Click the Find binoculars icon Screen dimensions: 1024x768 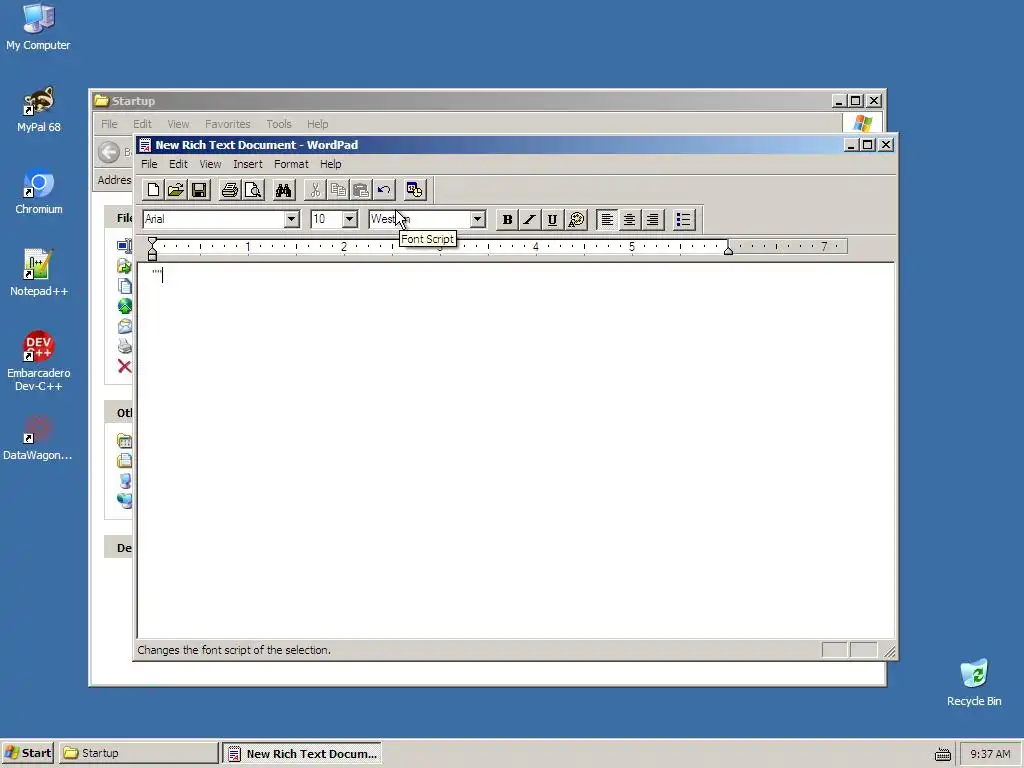point(283,190)
